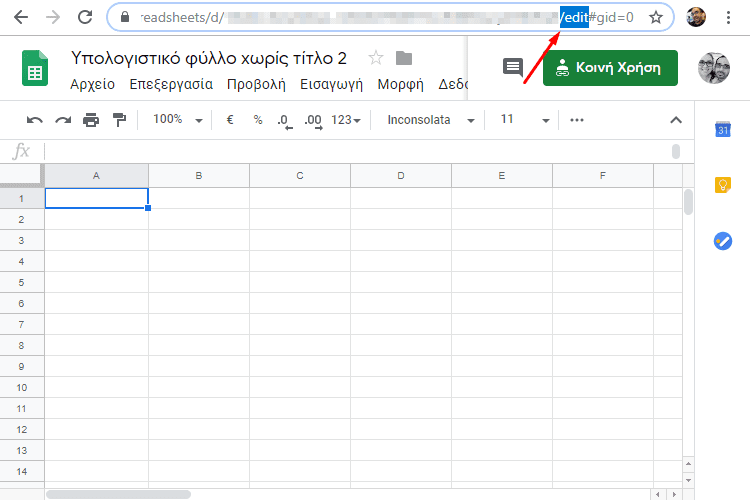Image resolution: width=750 pixels, height=500 pixels.
Task: Undo the last action
Action: pos(34,120)
